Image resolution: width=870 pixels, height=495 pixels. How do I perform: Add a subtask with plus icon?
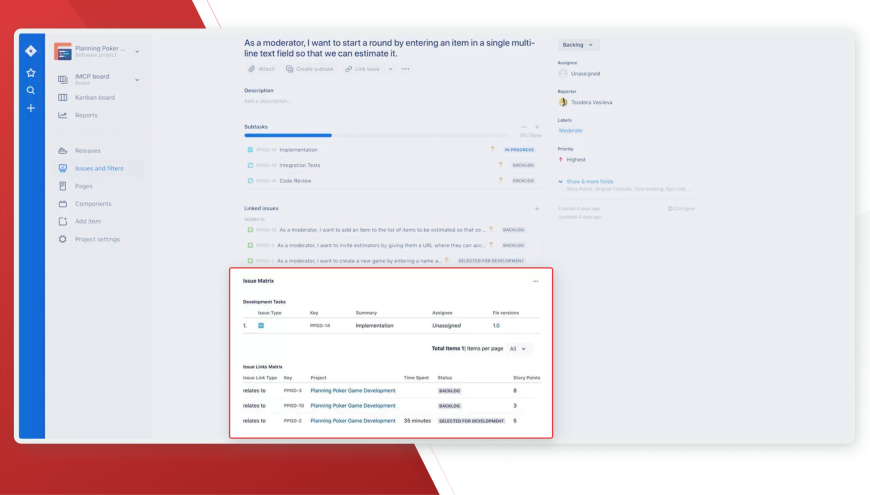point(537,127)
